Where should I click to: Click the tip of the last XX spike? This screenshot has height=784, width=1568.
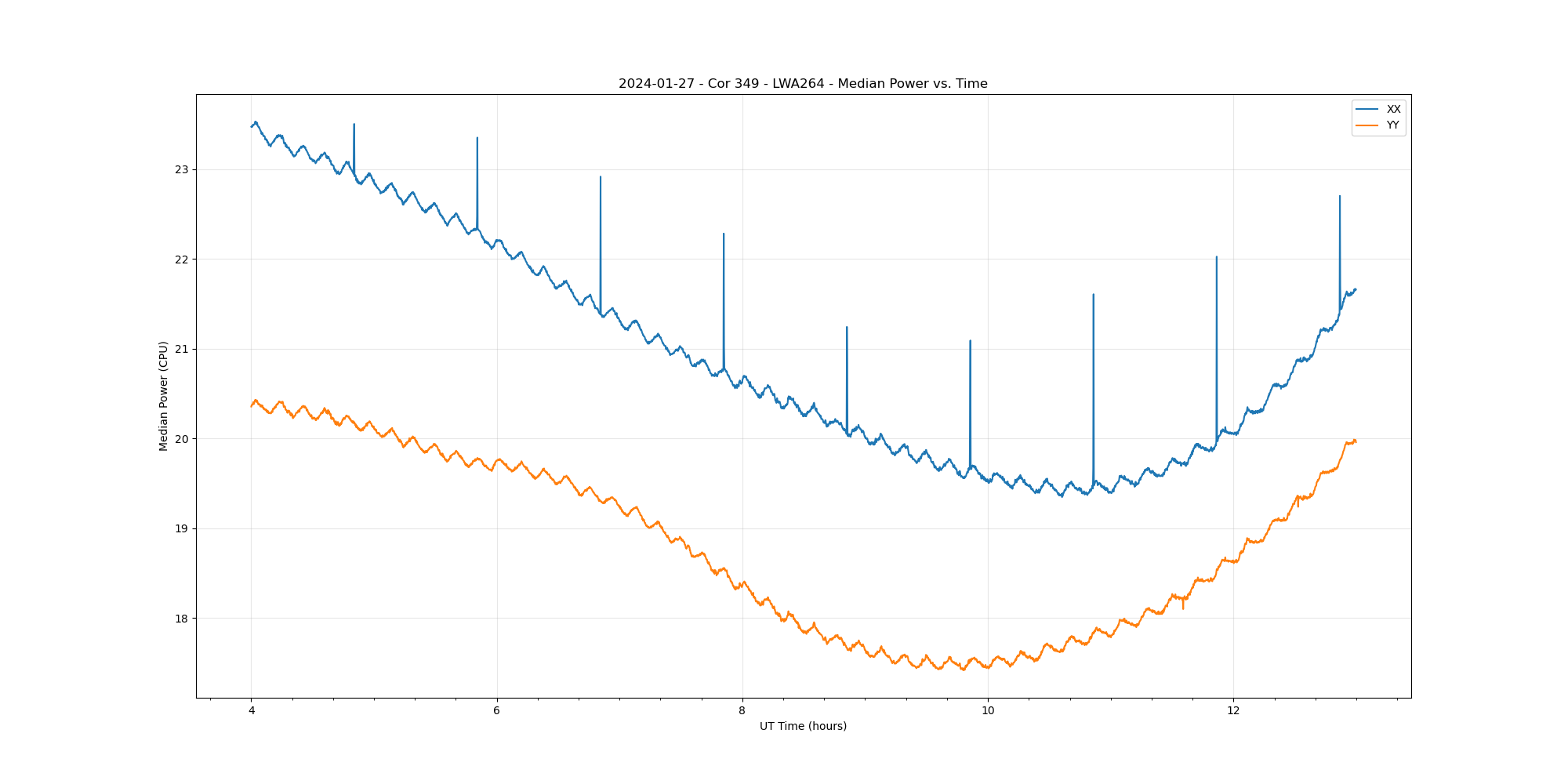1340,196
